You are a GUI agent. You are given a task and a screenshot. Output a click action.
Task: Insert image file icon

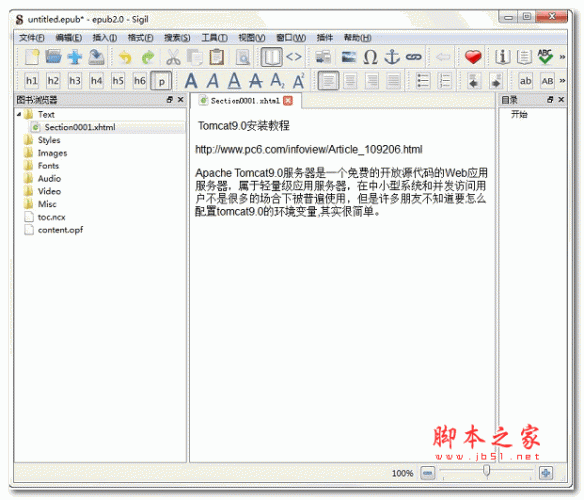click(349, 57)
